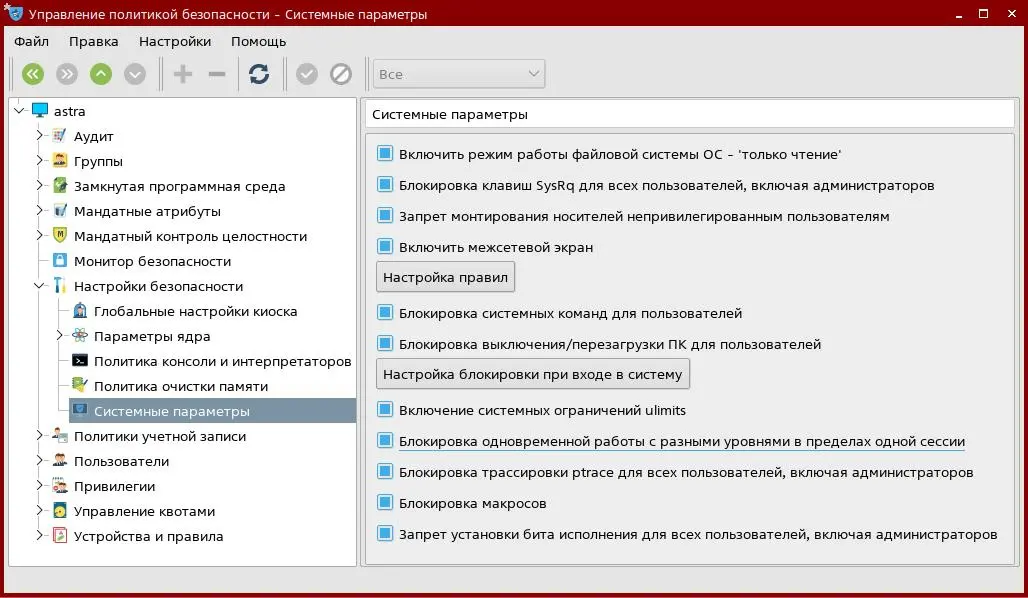Click the Управление квотами icon
The height and width of the screenshot is (598, 1028).
(x=60, y=510)
